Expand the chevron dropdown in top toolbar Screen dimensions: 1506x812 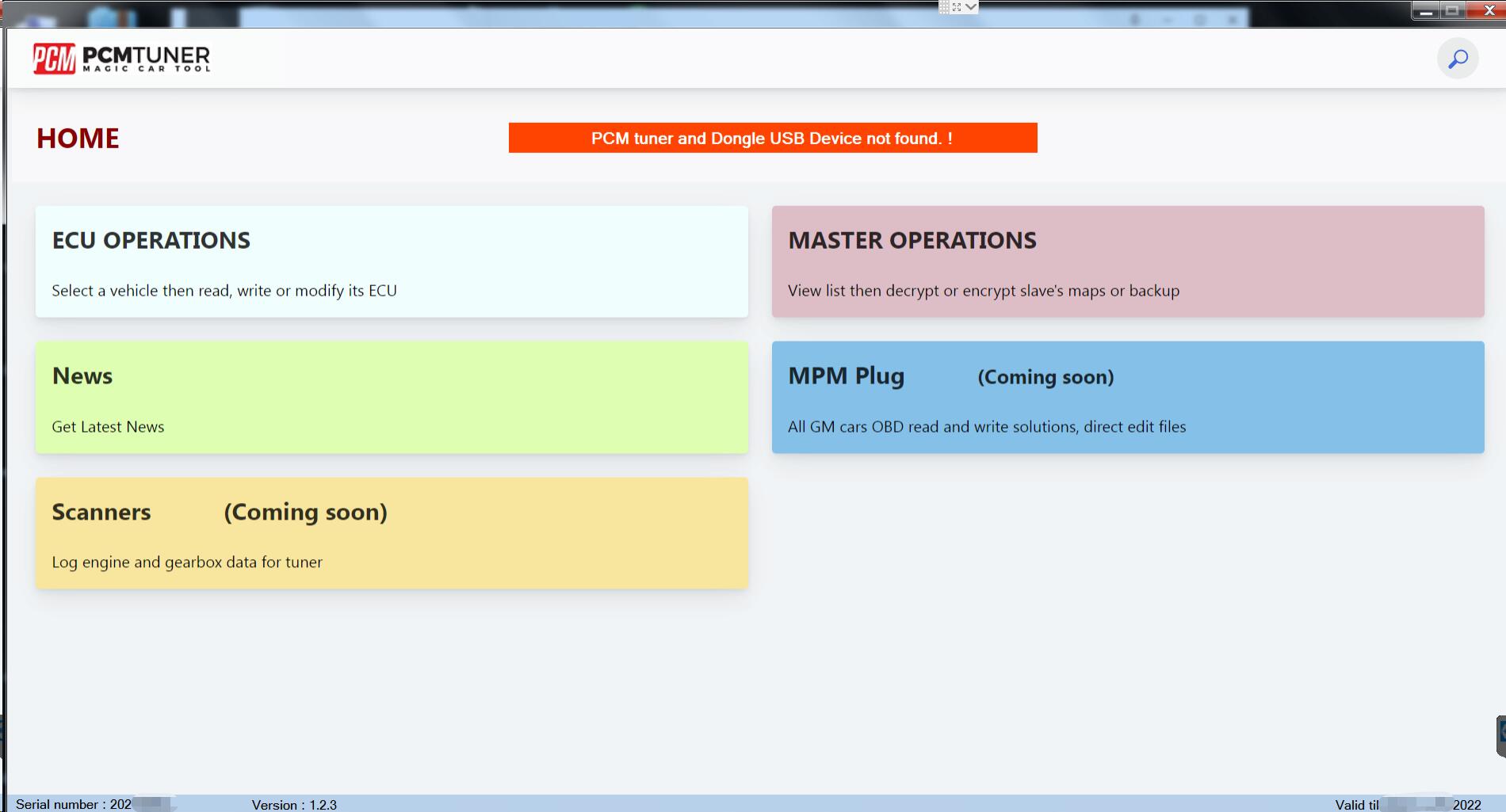(971, 7)
